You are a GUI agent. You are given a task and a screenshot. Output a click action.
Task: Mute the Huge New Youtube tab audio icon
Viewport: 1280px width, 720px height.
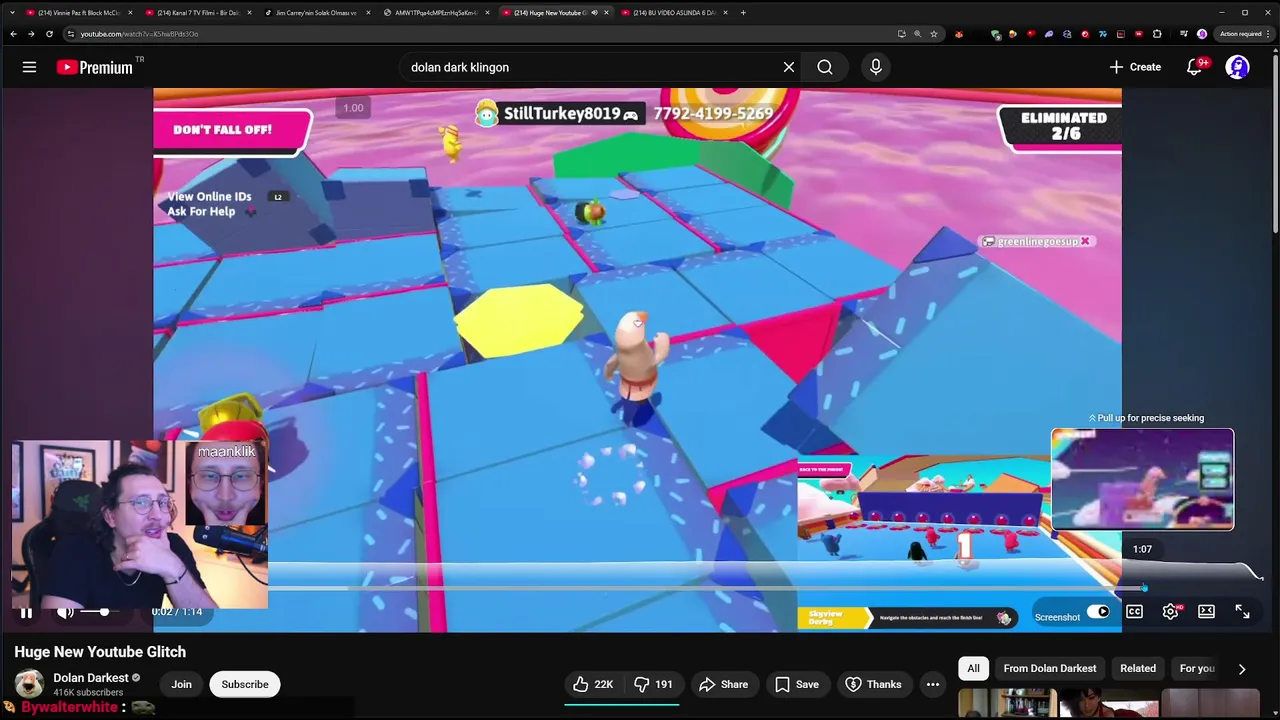click(594, 13)
